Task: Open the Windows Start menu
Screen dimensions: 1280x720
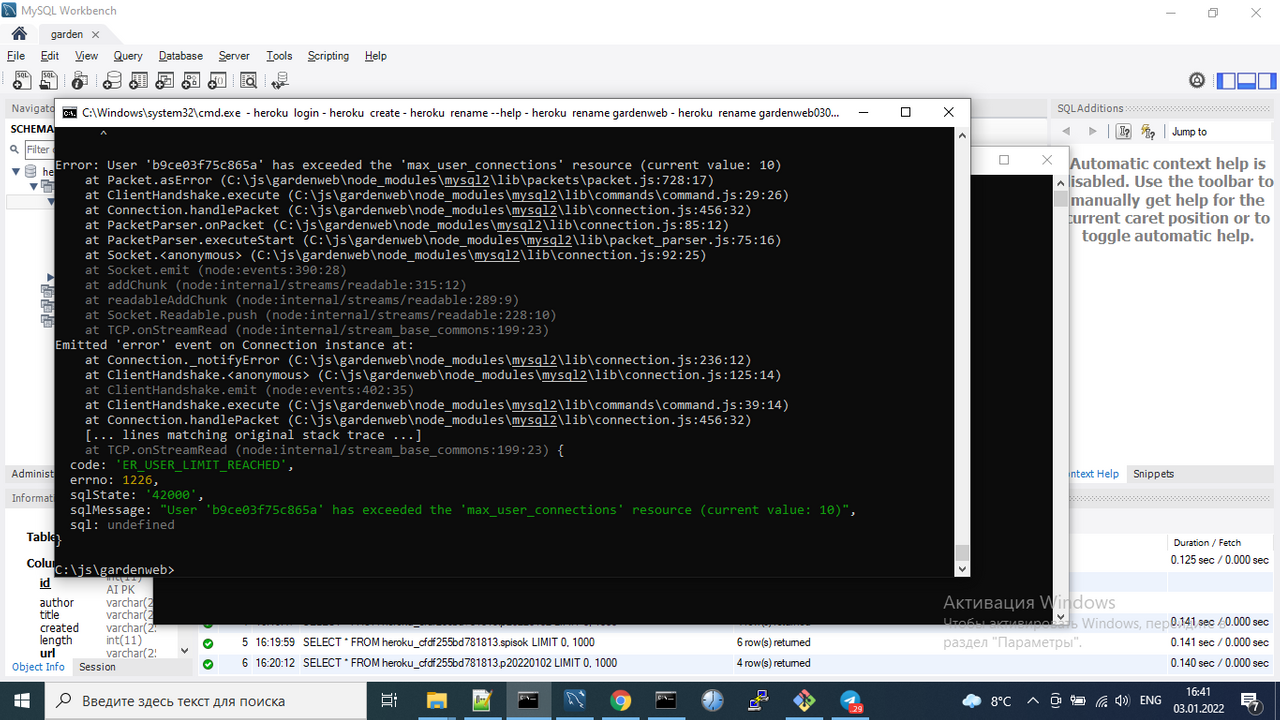Action: (x=22, y=700)
